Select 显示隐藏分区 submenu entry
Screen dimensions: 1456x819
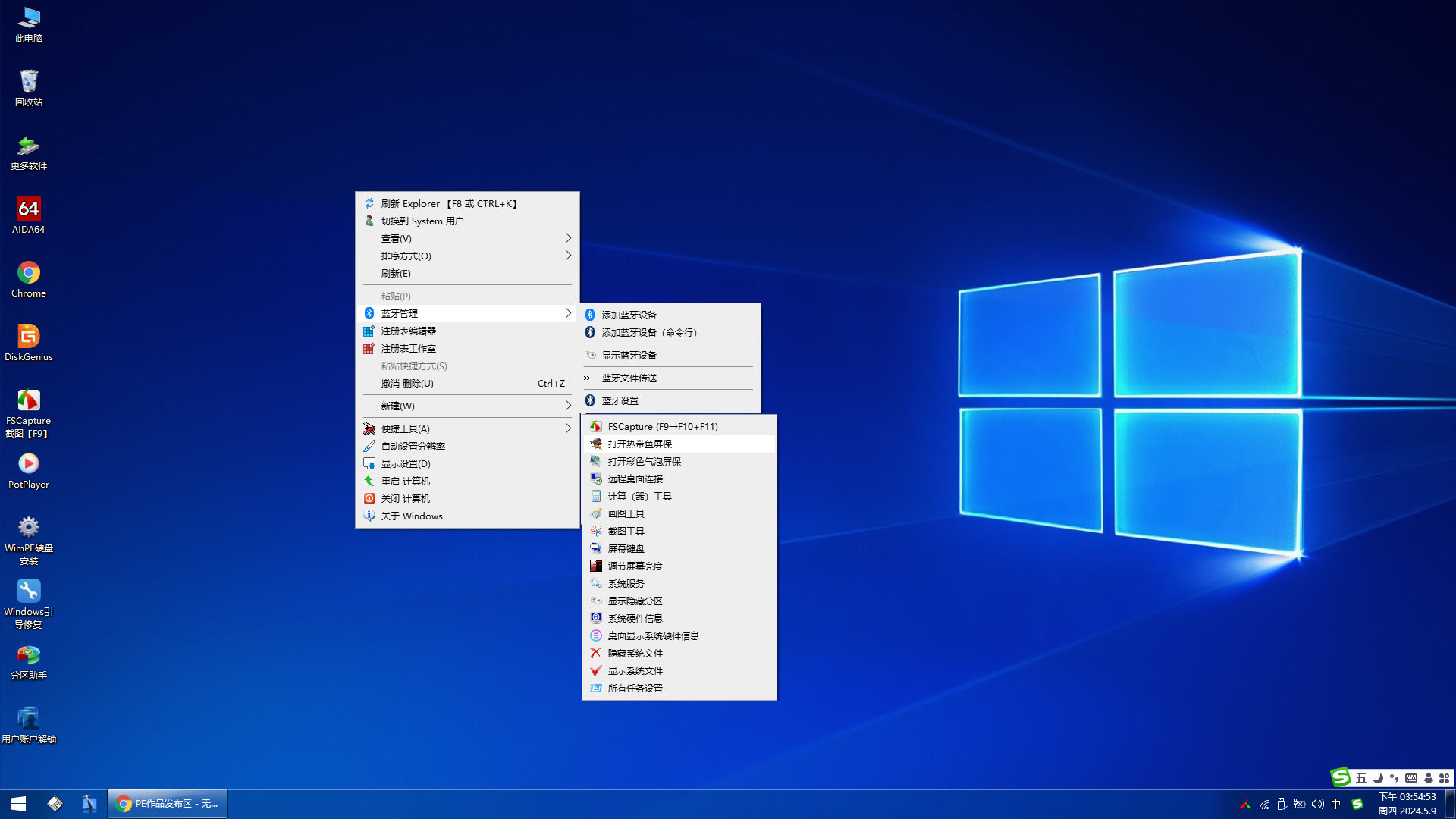click(679, 601)
